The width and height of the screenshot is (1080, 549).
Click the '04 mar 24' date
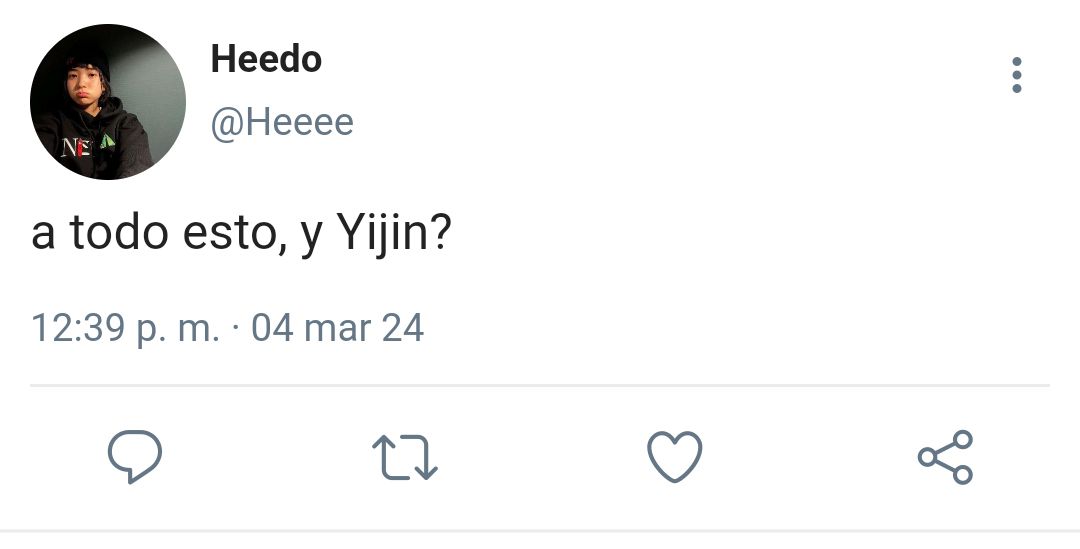tap(338, 327)
